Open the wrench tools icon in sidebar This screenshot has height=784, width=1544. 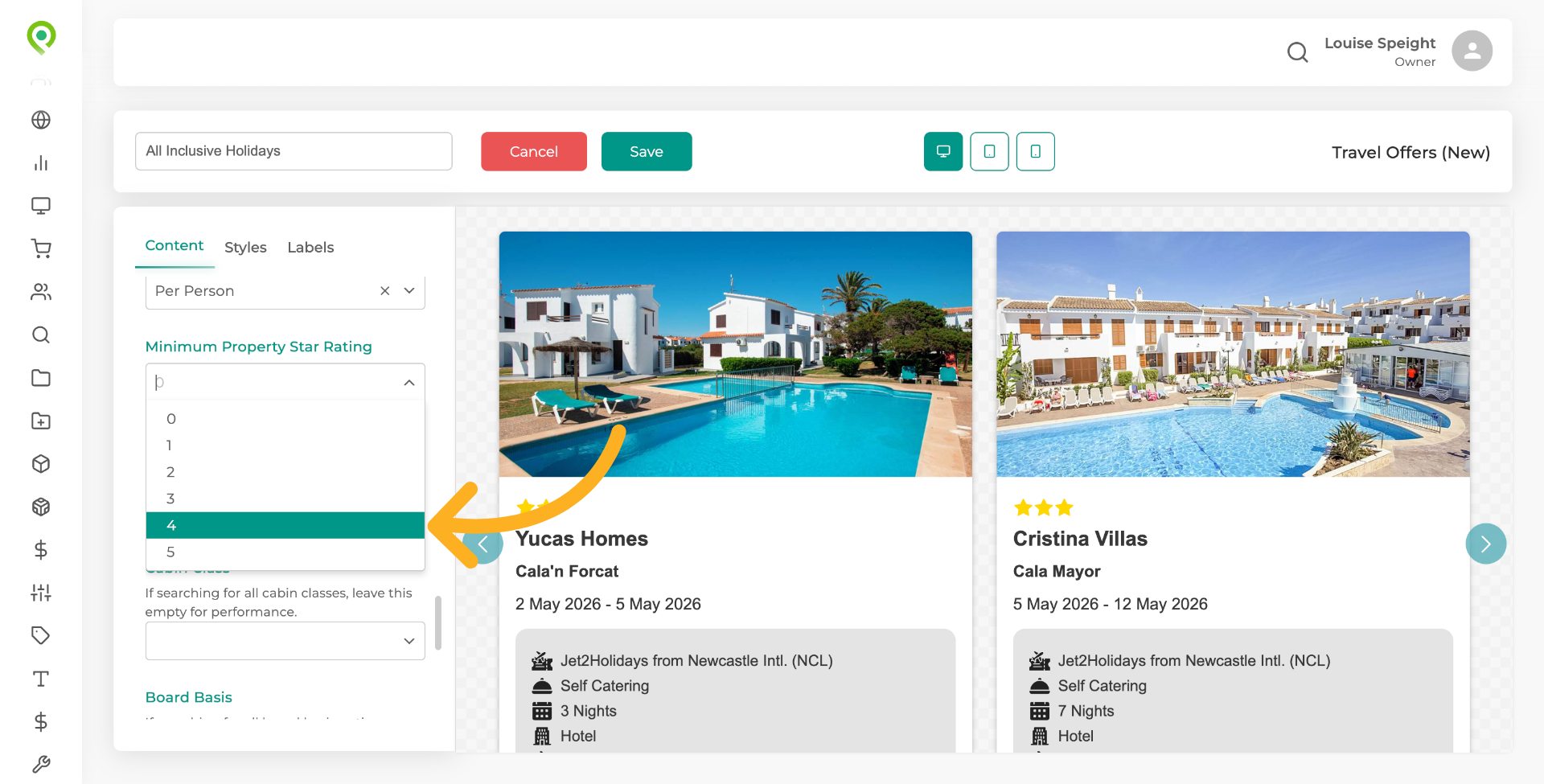[x=40, y=764]
